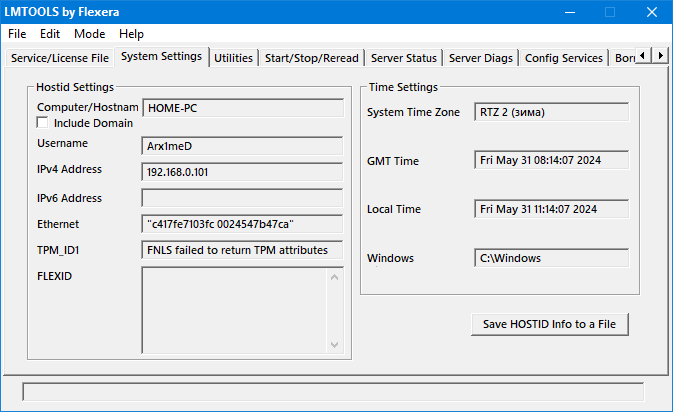
Task: Click FLEXID scrollbar down arrow
Action: [335, 345]
